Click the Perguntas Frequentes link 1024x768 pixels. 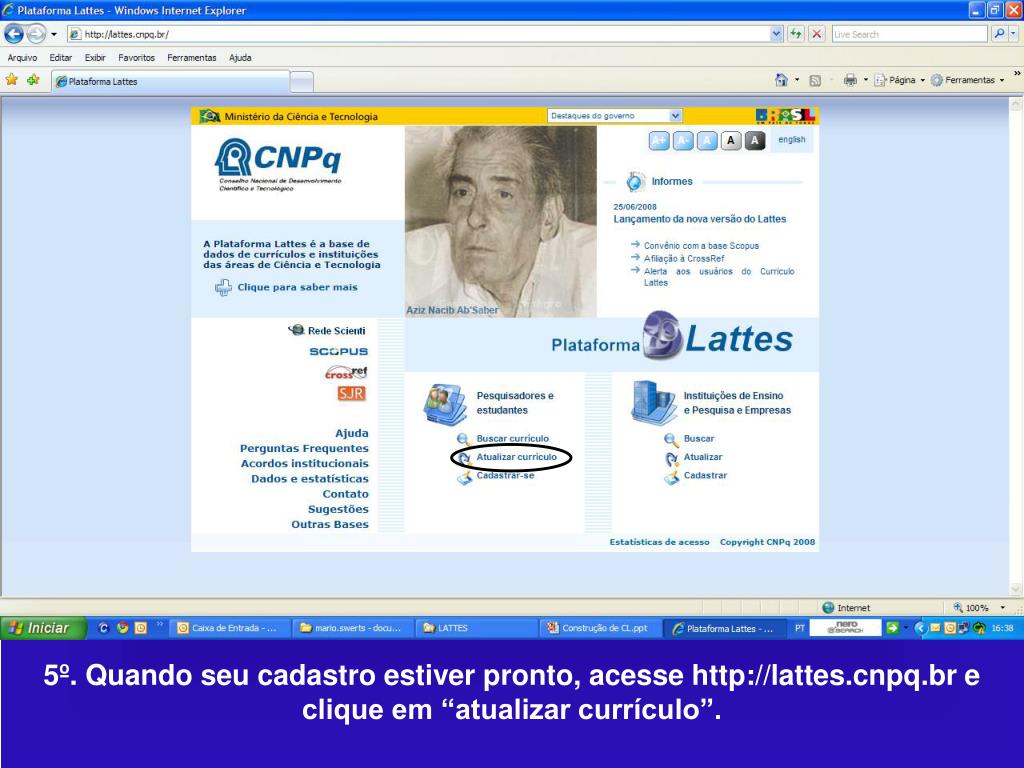(304, 449)
